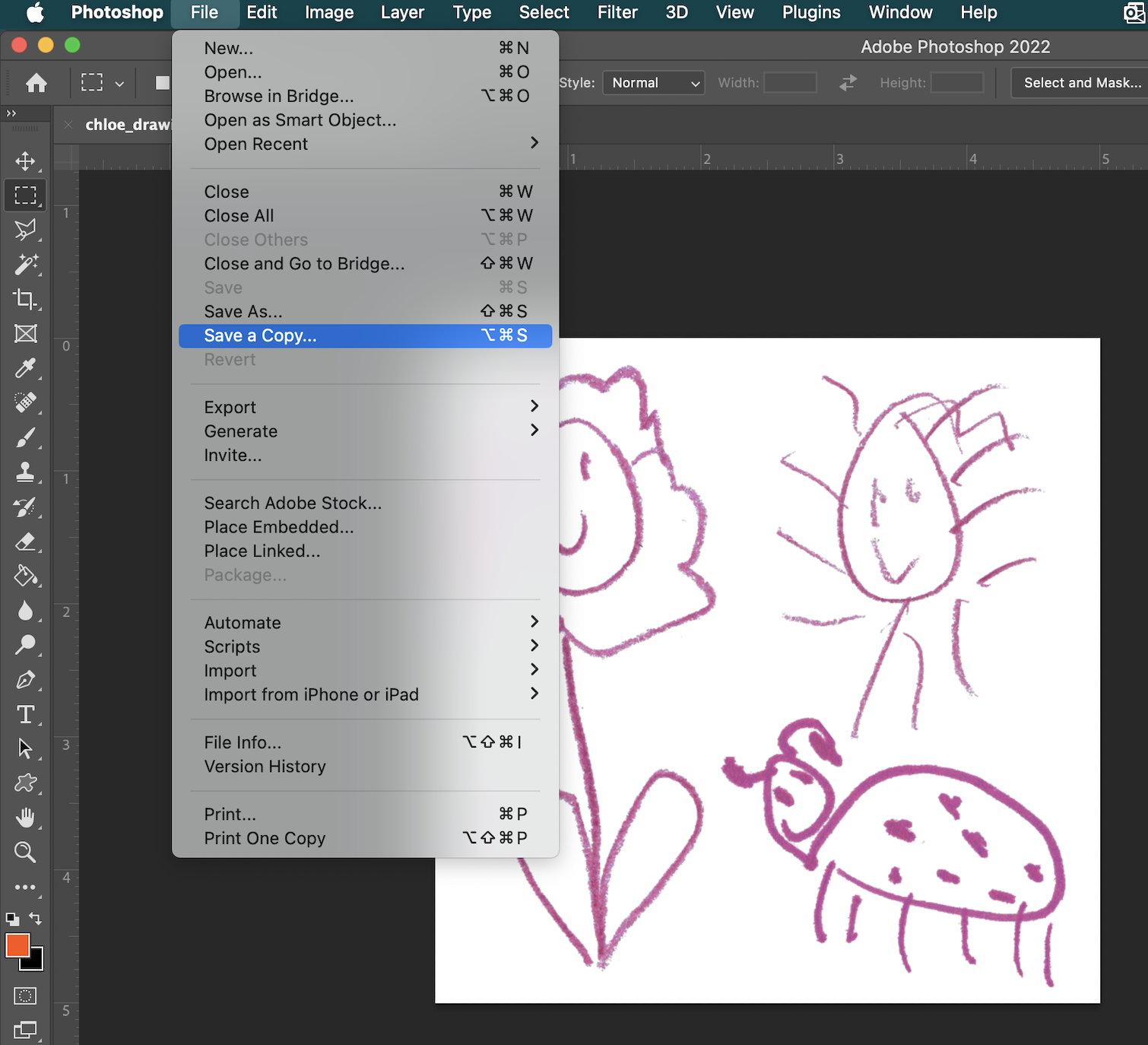Click the Home screen icon in options bar
This screenshot has height=1045, width=1148.
coord(36,82)
